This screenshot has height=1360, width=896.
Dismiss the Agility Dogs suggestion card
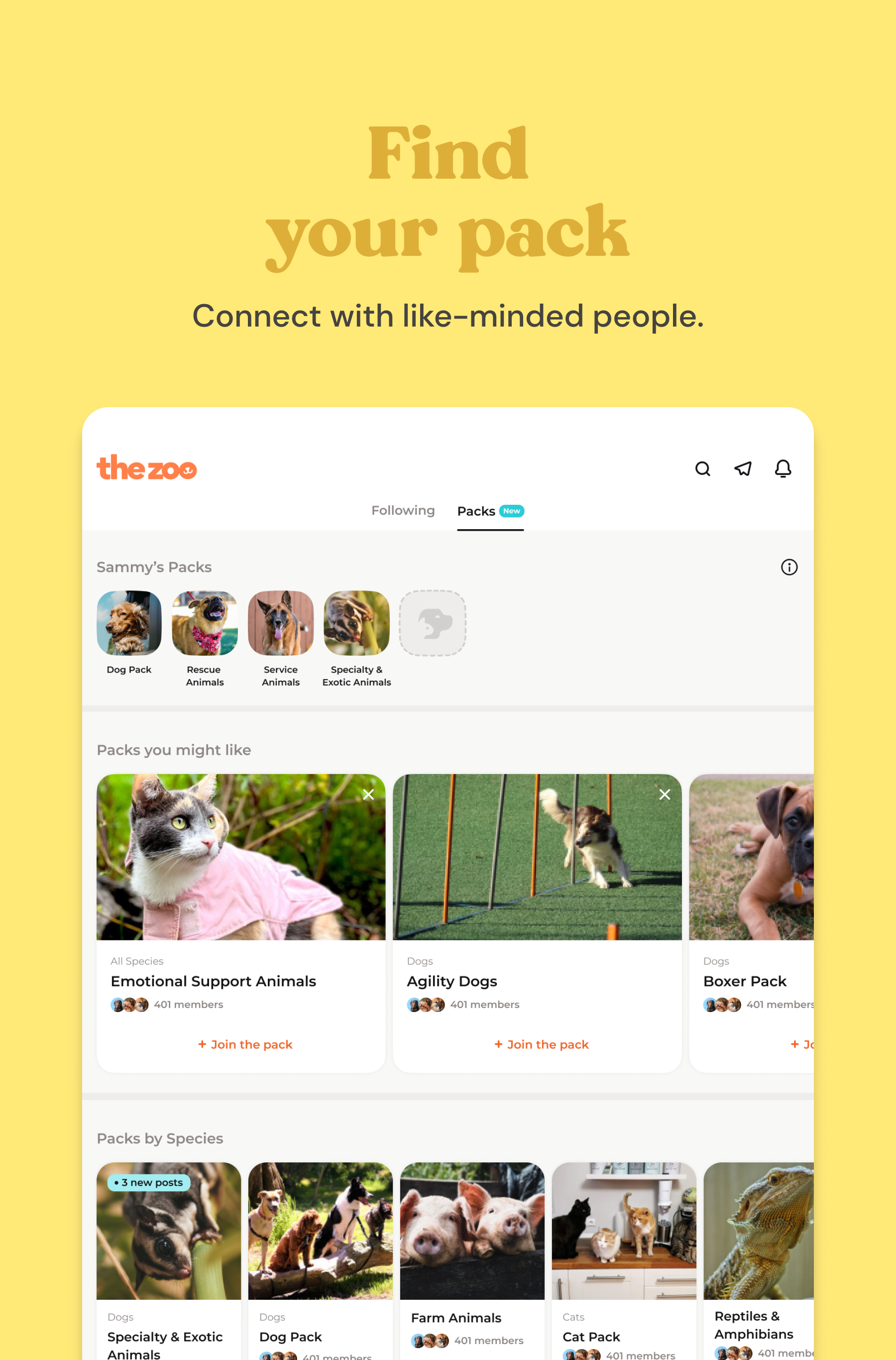pos(665,794)
